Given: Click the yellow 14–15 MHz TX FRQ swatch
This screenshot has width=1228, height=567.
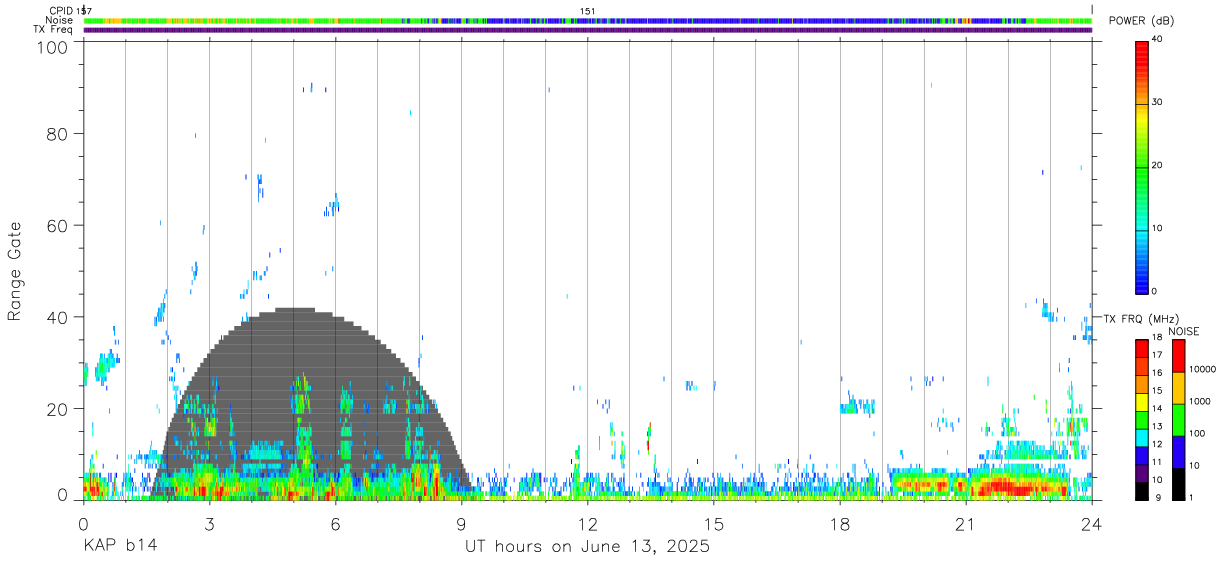Looking at the screenshot, I should (x=1142, y=401).
